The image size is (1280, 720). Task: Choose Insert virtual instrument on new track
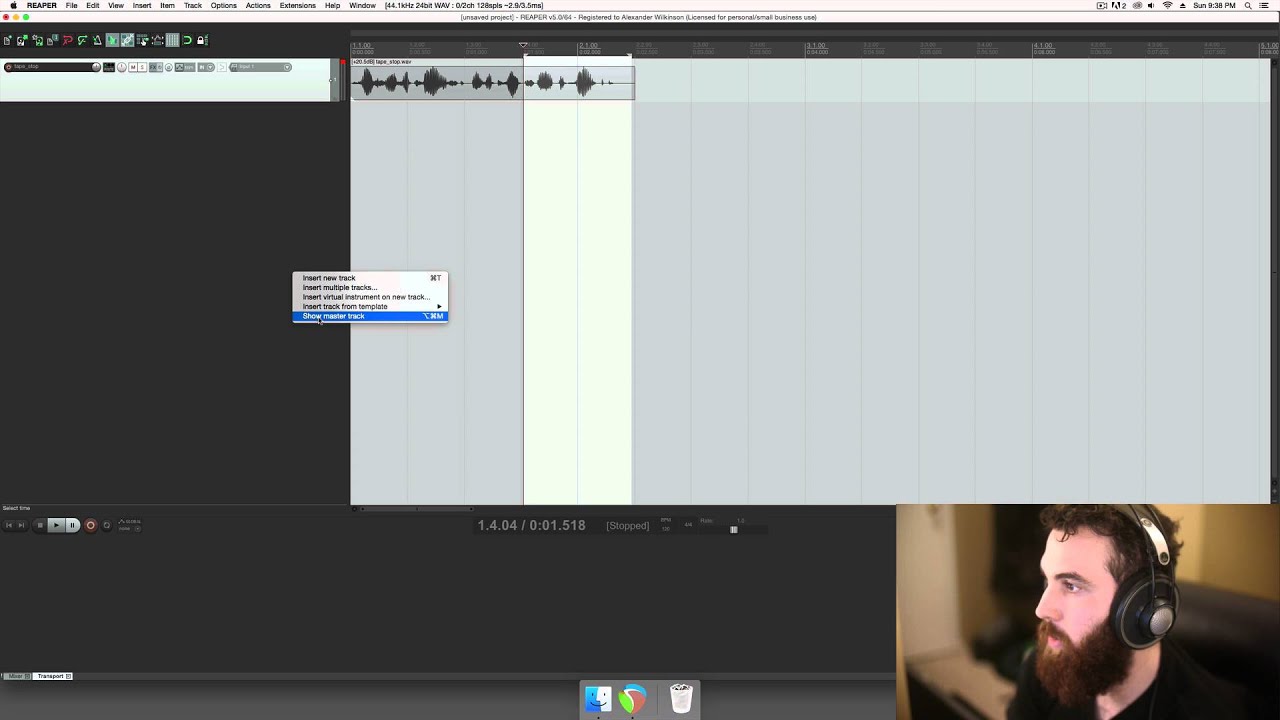point(370,297)
